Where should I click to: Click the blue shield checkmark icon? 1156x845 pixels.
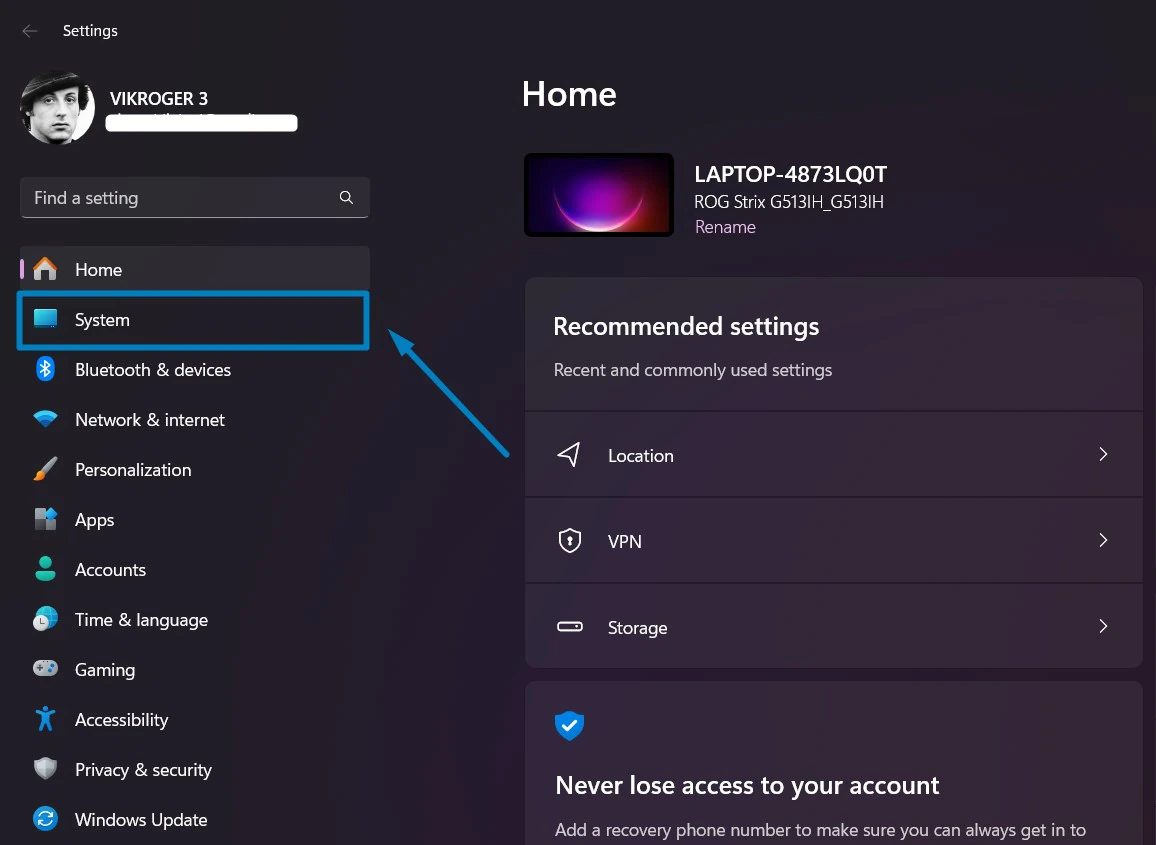coord(569,726)
